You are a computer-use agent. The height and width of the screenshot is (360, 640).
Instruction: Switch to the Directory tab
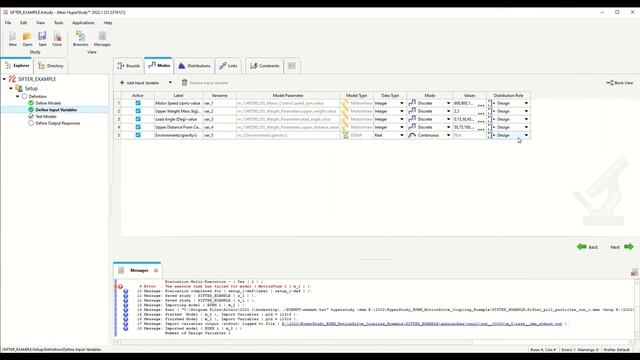click(x=51, y=66)
